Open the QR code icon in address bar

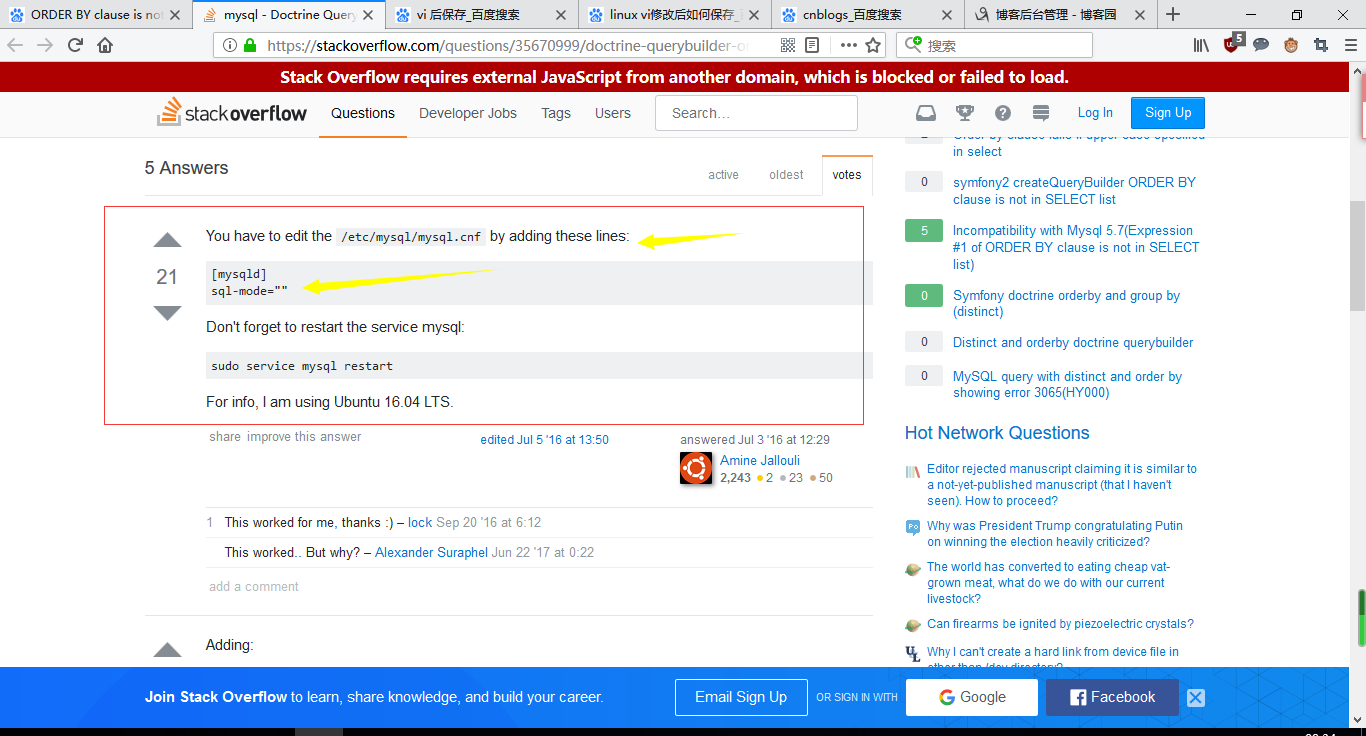click(x=788, y=45)
